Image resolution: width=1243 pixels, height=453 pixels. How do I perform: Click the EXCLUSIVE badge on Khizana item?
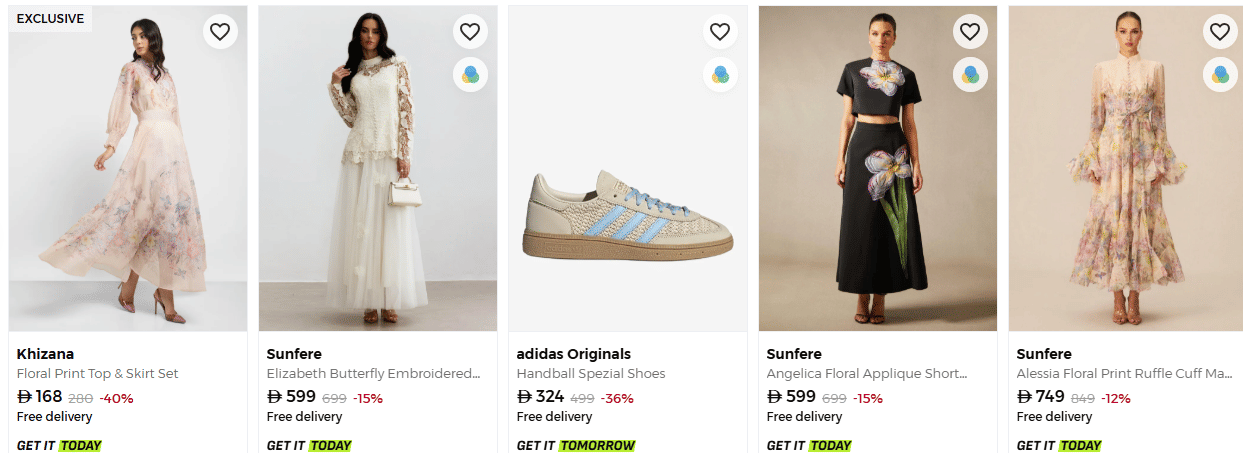(50, 19)
